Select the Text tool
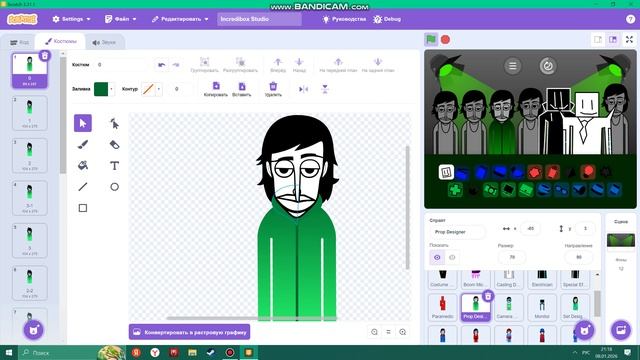 click(114, 166)
